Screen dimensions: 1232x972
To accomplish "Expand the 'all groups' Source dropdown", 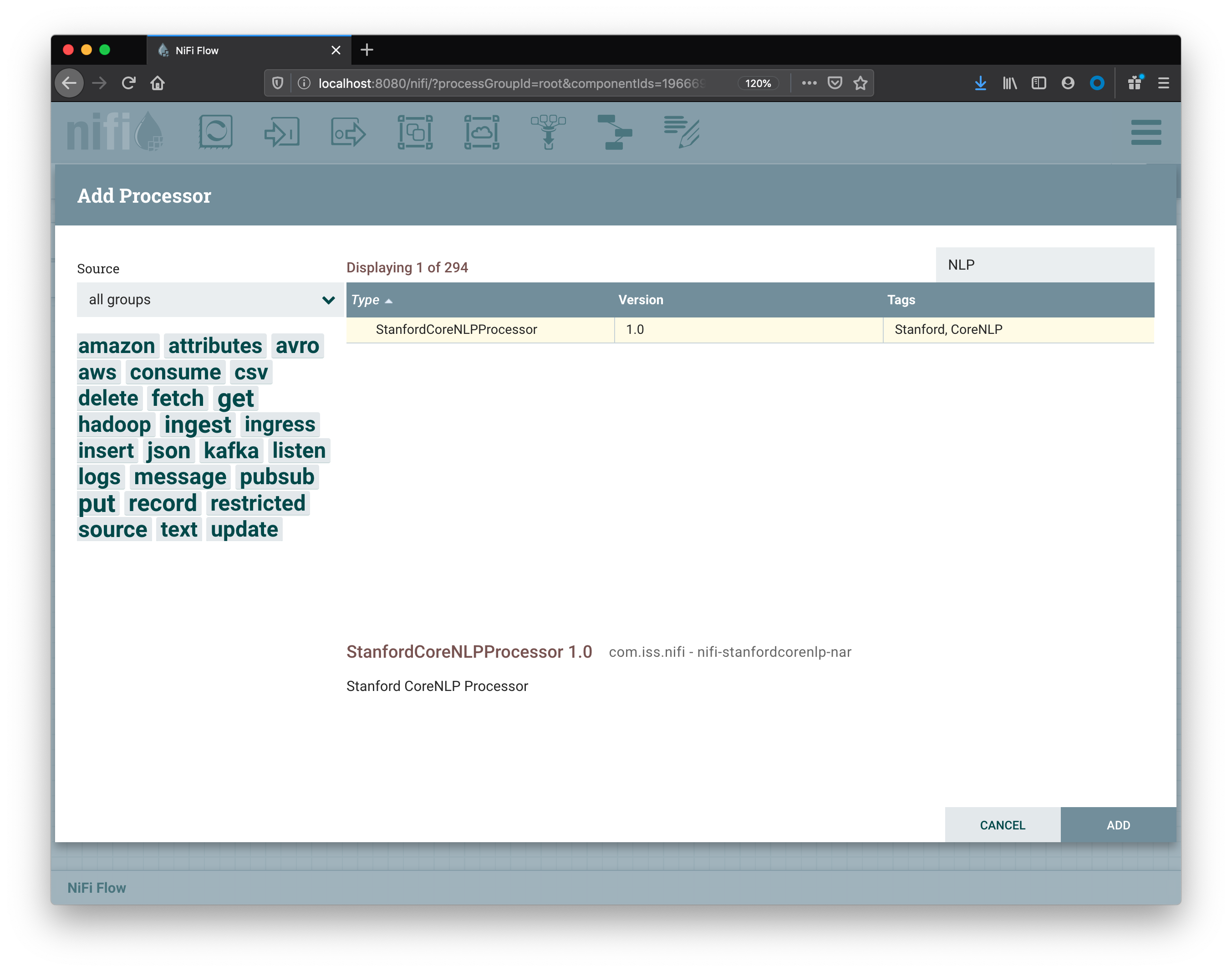I will point(209,300).
